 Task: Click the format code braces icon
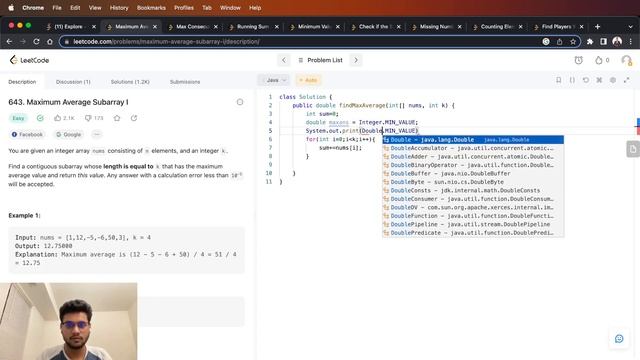(x=572, y=80)
